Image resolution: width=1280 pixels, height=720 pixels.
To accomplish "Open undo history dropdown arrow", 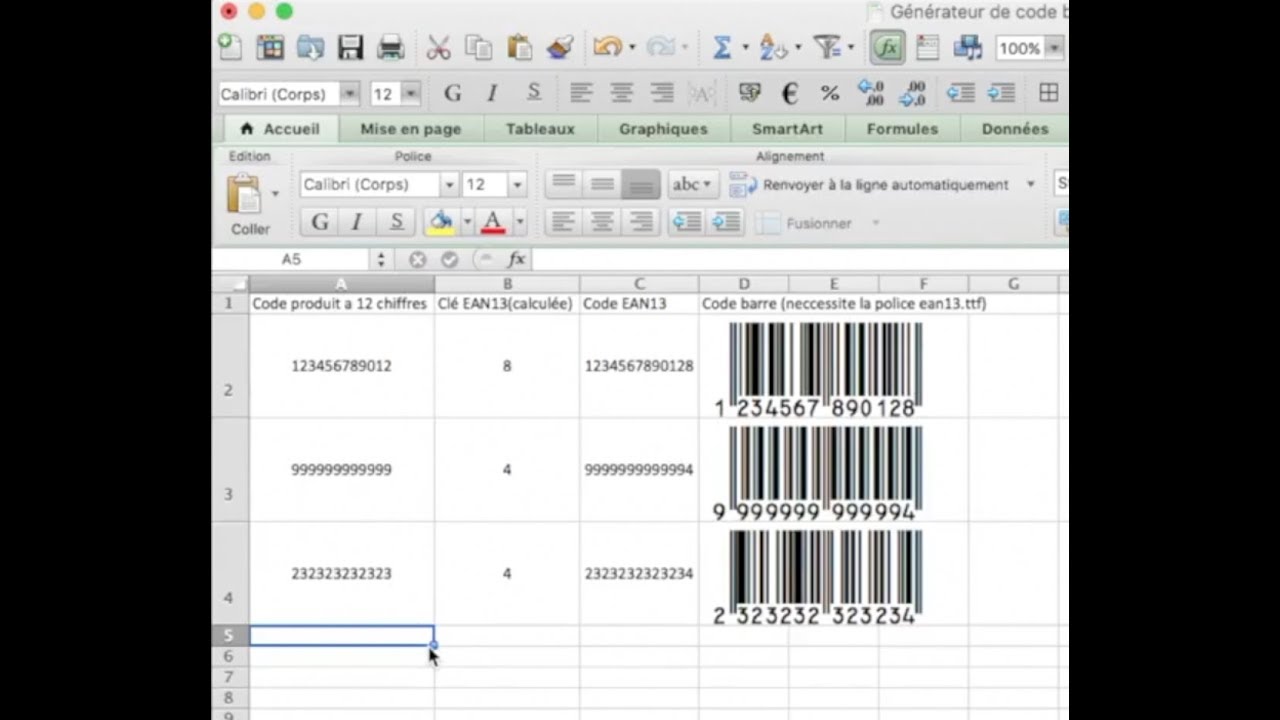I will 631,47.
